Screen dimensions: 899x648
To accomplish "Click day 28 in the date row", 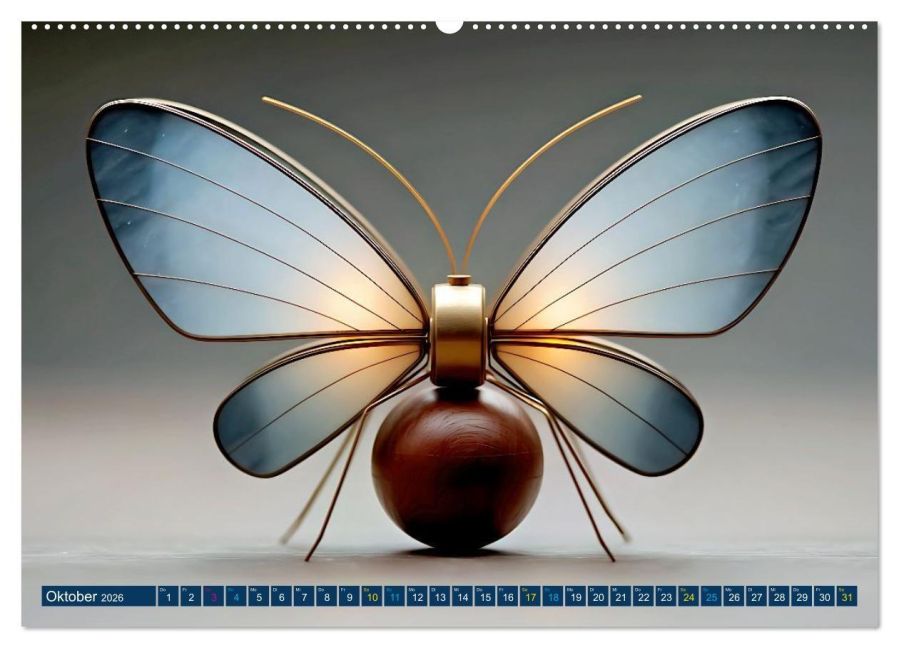I will [779, 596].
